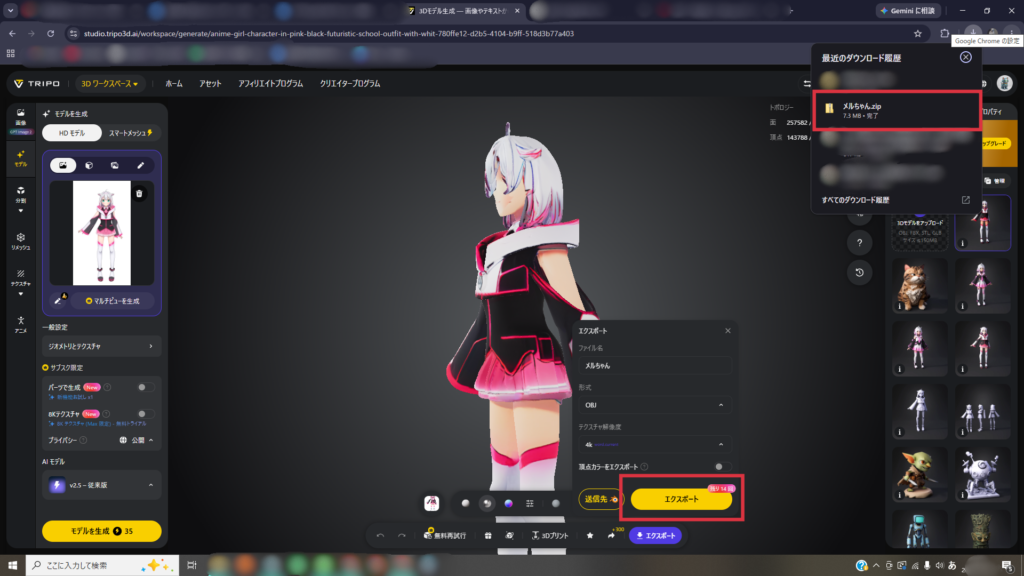This screenshot has width=1024, height=576.
Task: Select the blue-purple gradient material sphere
Action: 508,504
